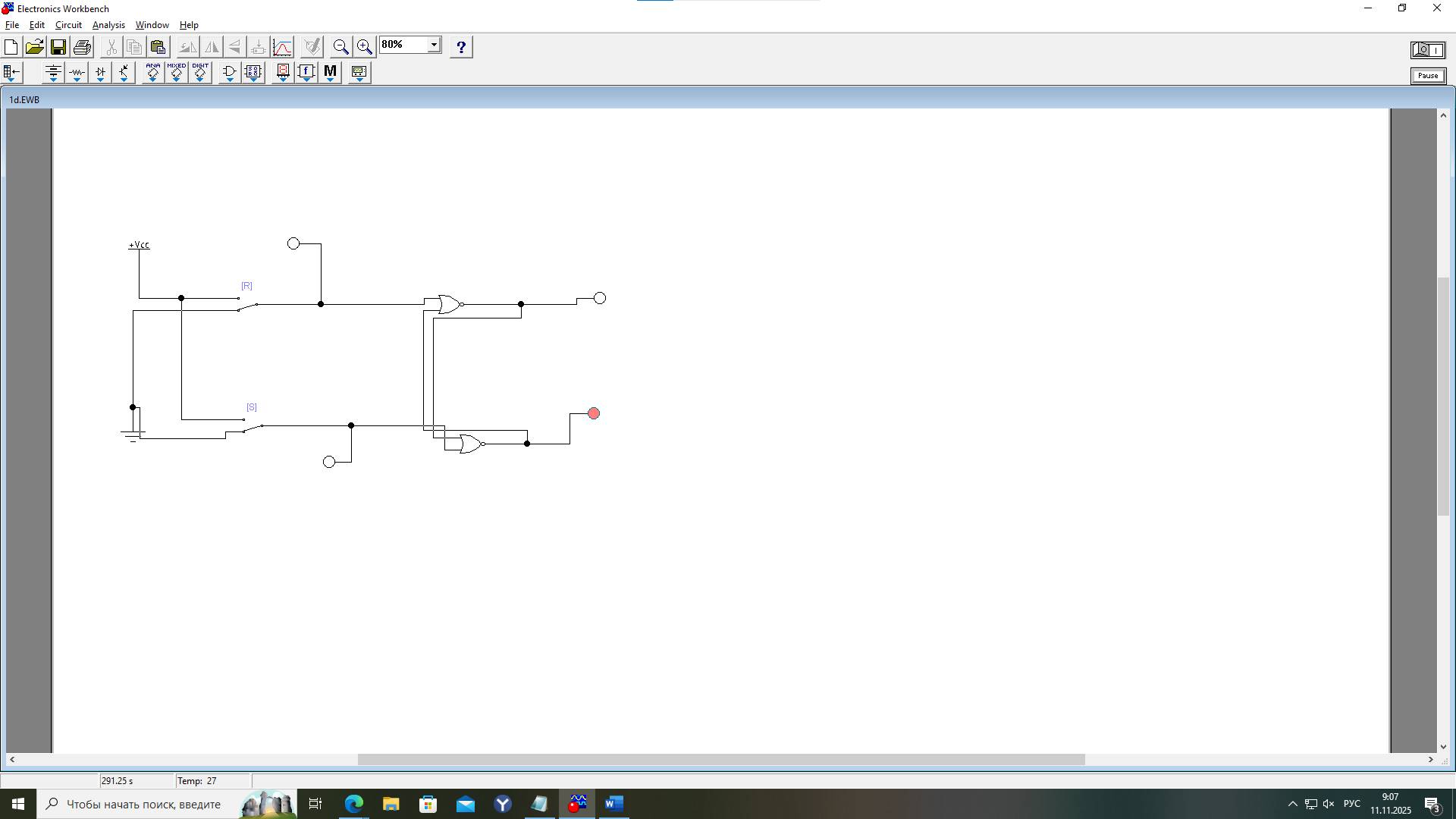Open the Basic resistor parts bin

coord(77,73)
